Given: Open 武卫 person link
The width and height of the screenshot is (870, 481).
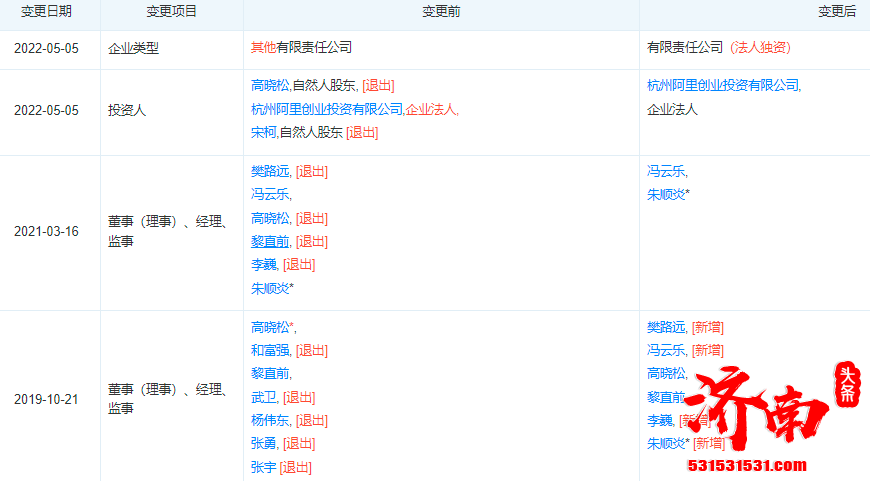Looking at the screenshot, I should 264,397.
